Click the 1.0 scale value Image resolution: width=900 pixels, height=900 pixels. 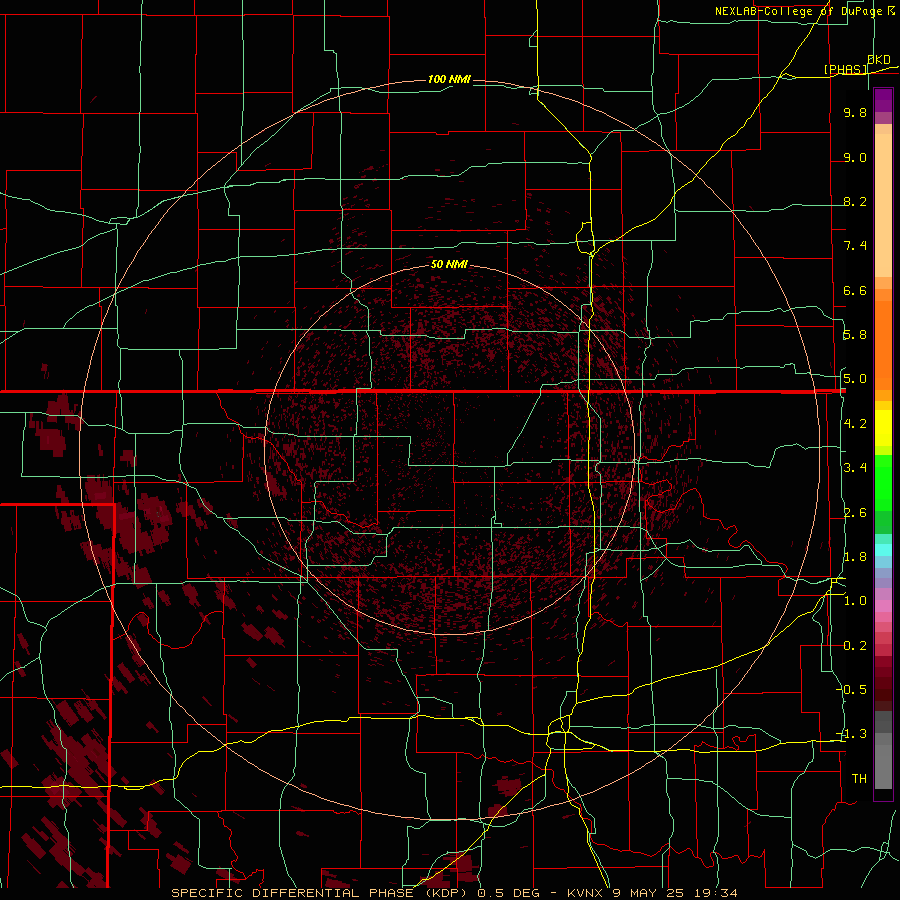tap(855, 601)
